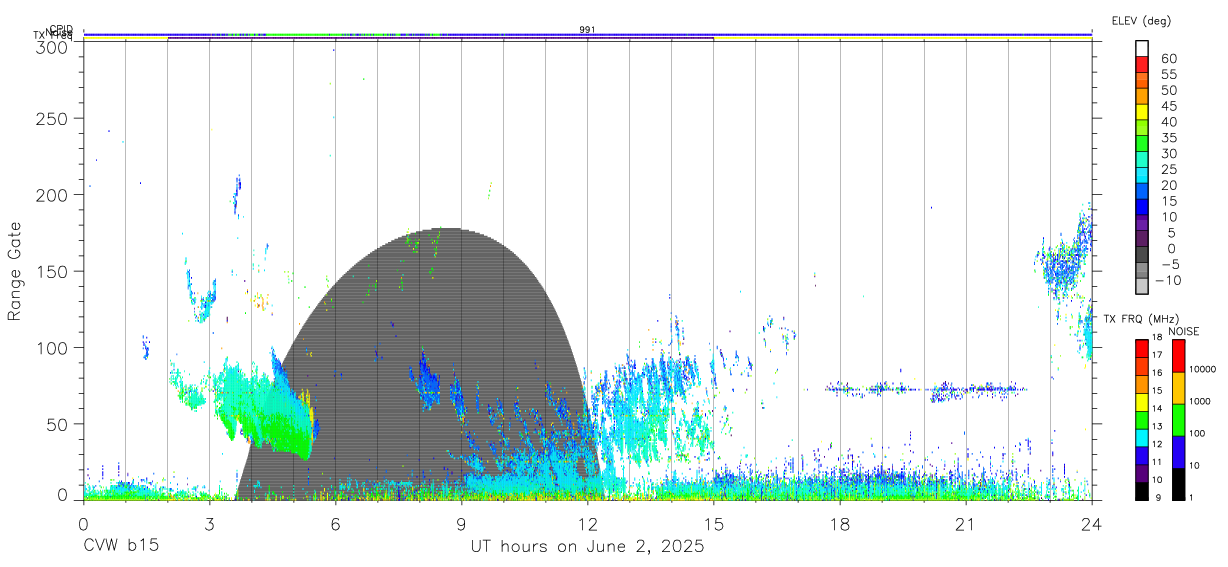Click the '24' hour tick on the x-axis

1091,523
